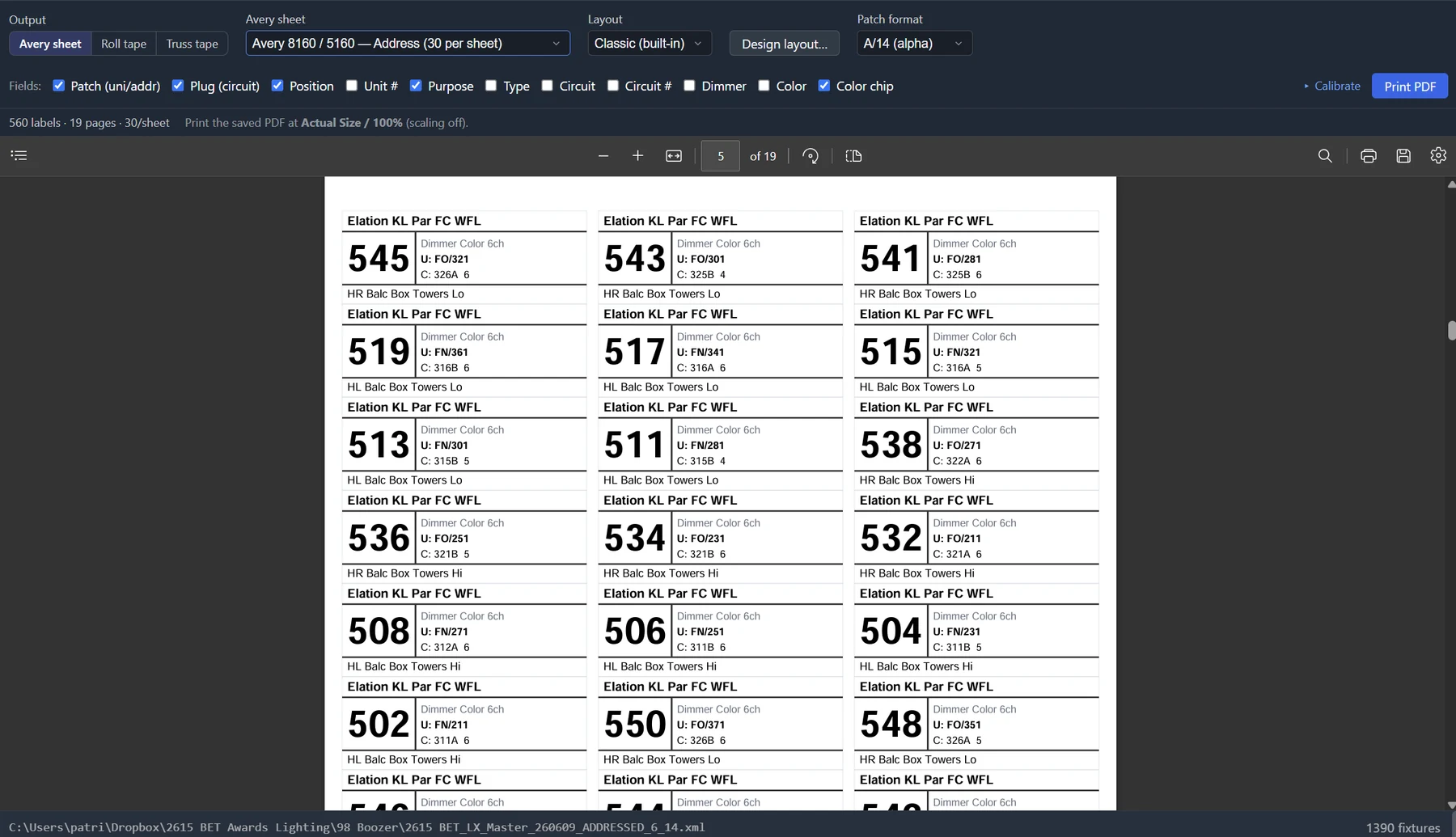This screenshot has height=837, width=1456.
Task: Enable the Color field checkbox
Action: tap(764, 86)
